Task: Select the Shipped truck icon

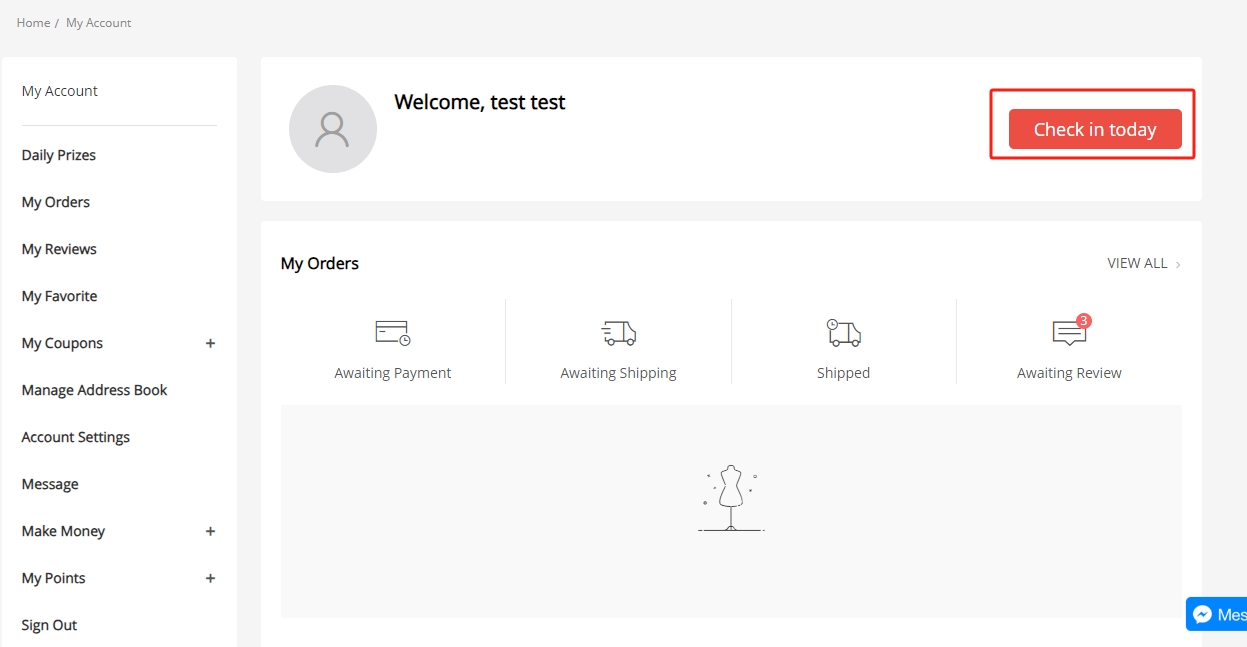Action: [x=843, y=333]
